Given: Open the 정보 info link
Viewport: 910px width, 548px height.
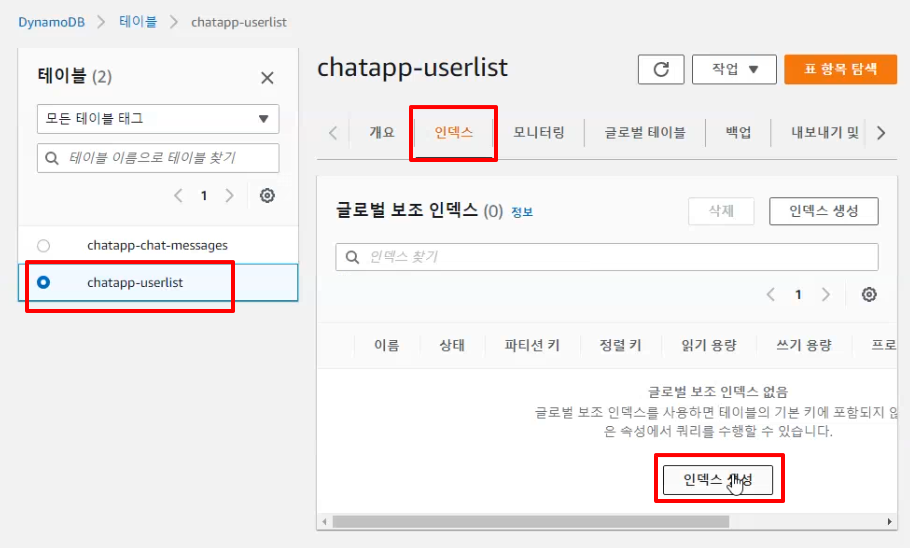Looking at the screenshot, I should [522, 212].
